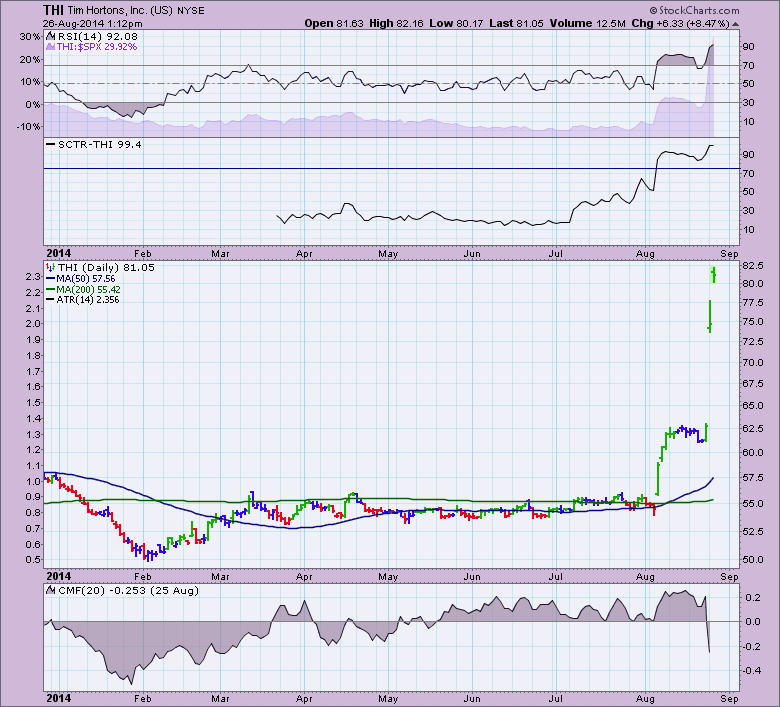Click the High 82.16 value
Image resolution: width=780 pixels, height=707 pixels.
pos(396,23)
